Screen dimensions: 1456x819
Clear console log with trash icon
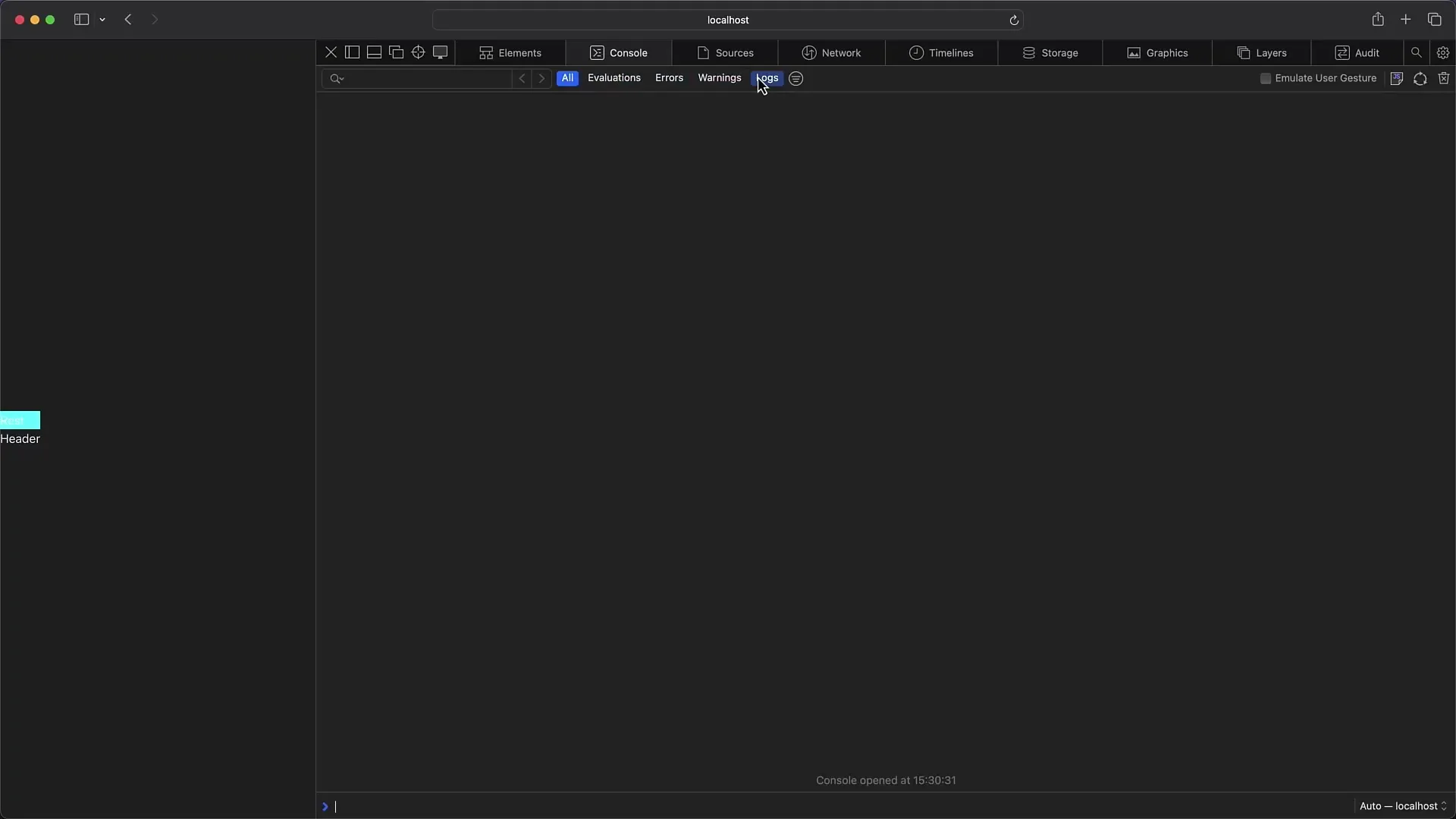coord(1444,78)
